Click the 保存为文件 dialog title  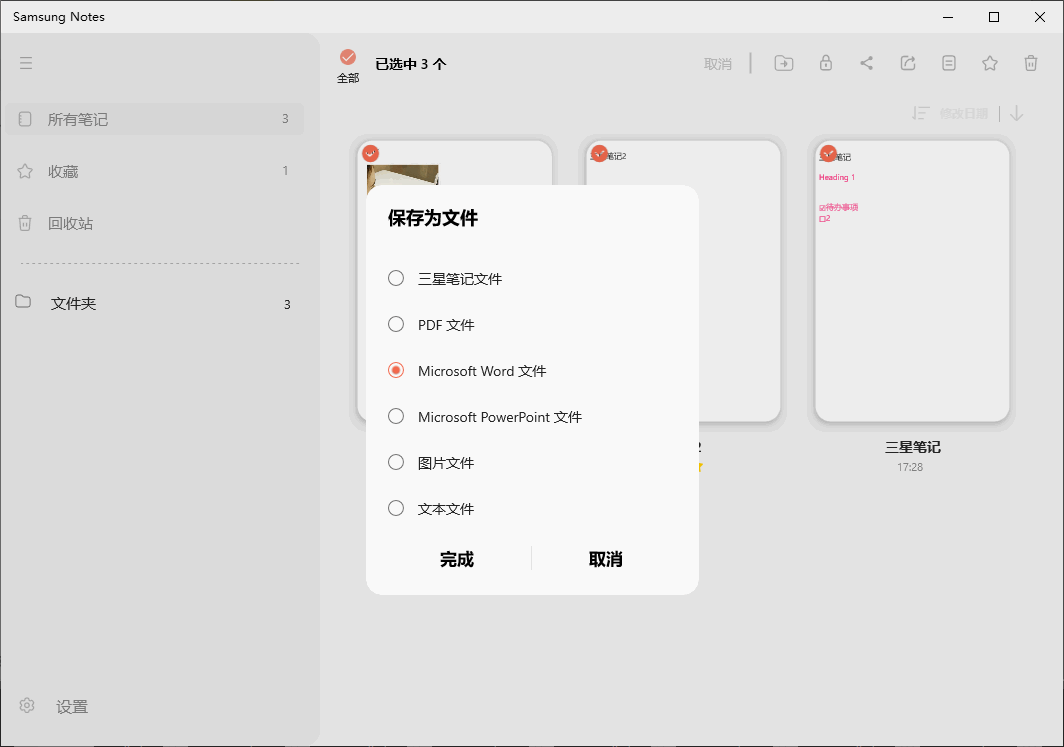point(433,218)
